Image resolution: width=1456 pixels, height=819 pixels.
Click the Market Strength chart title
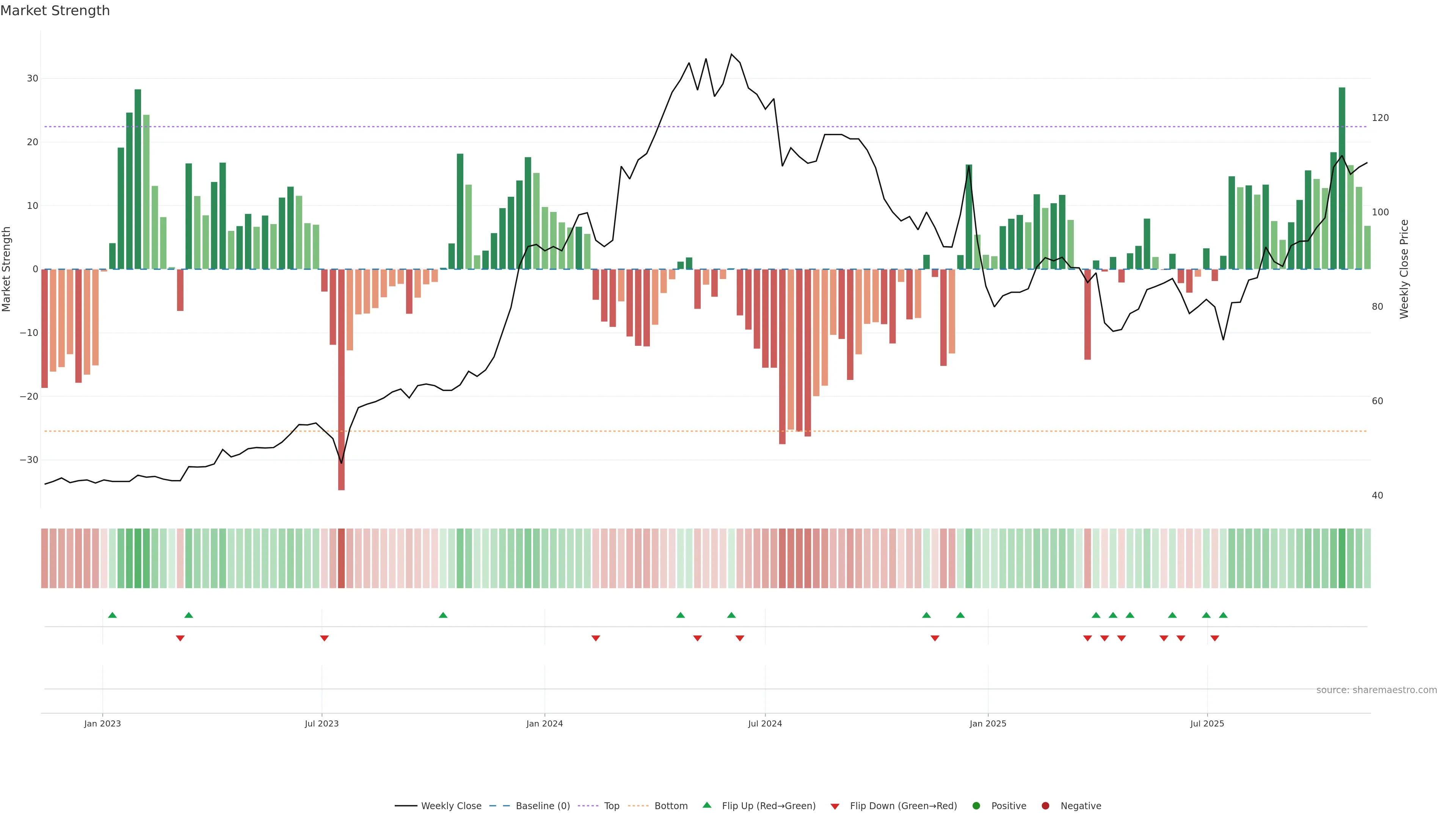[55, 11]
